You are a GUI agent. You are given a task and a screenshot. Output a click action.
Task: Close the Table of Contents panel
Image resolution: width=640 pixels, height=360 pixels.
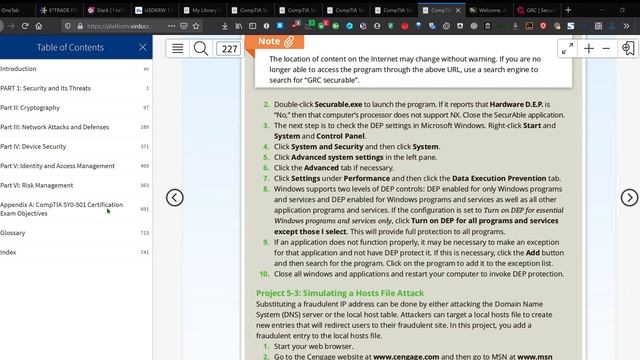[x=142, y=47]
